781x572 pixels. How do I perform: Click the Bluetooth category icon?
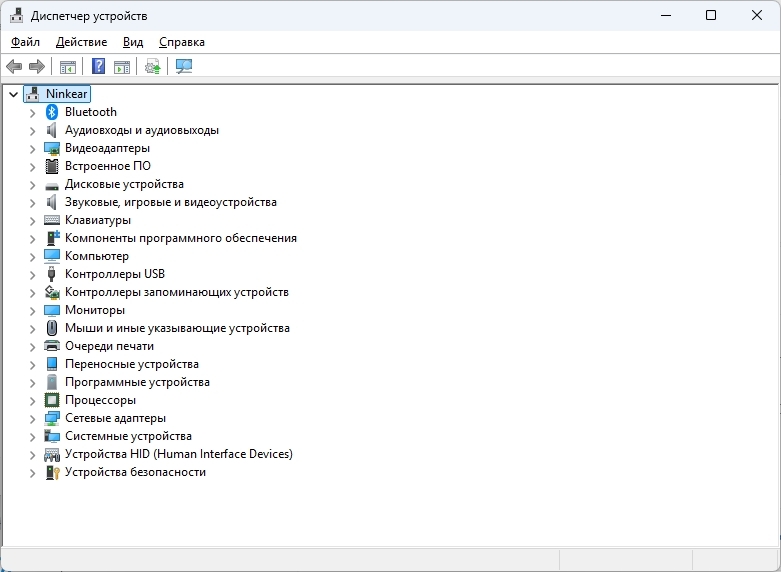click(52, 112)
